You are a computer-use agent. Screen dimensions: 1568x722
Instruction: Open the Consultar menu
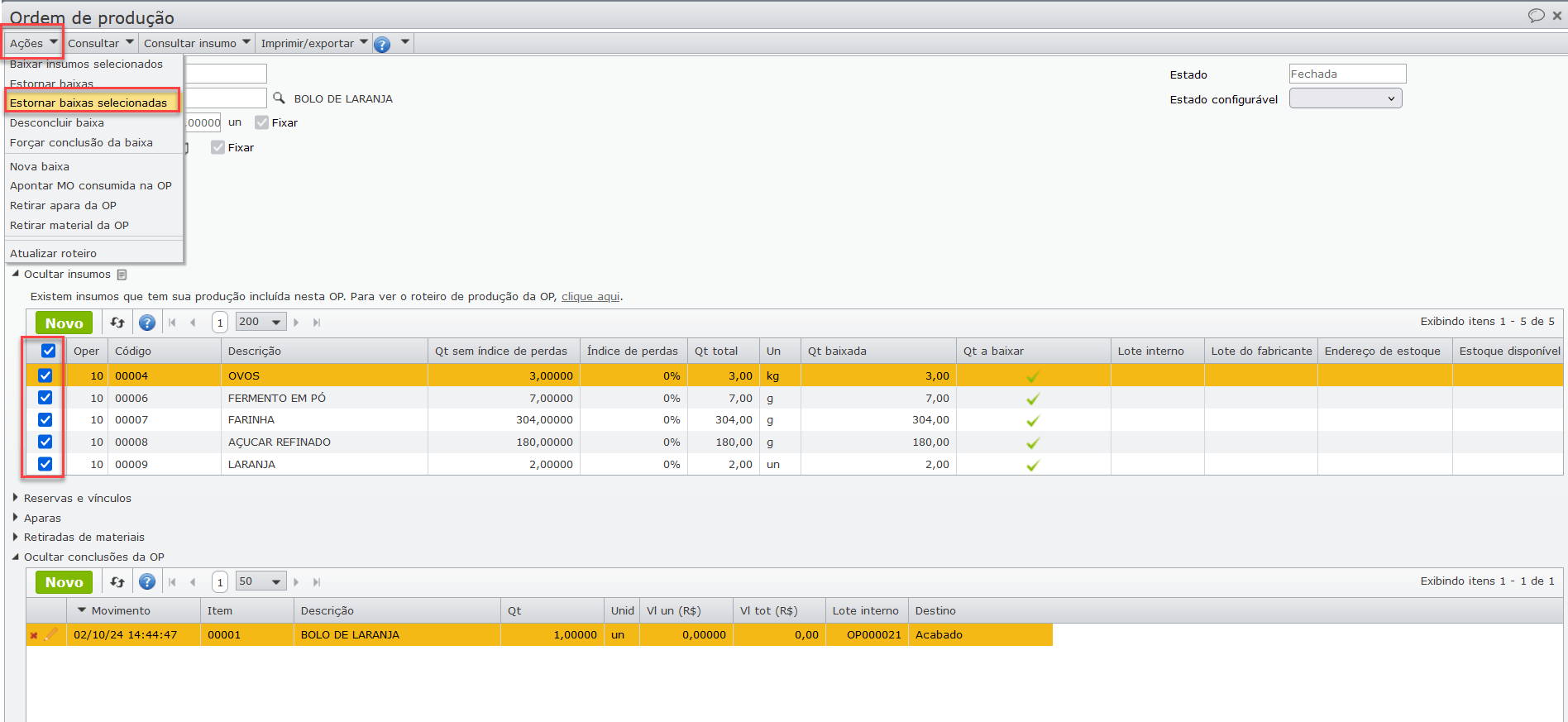point(101,43)
